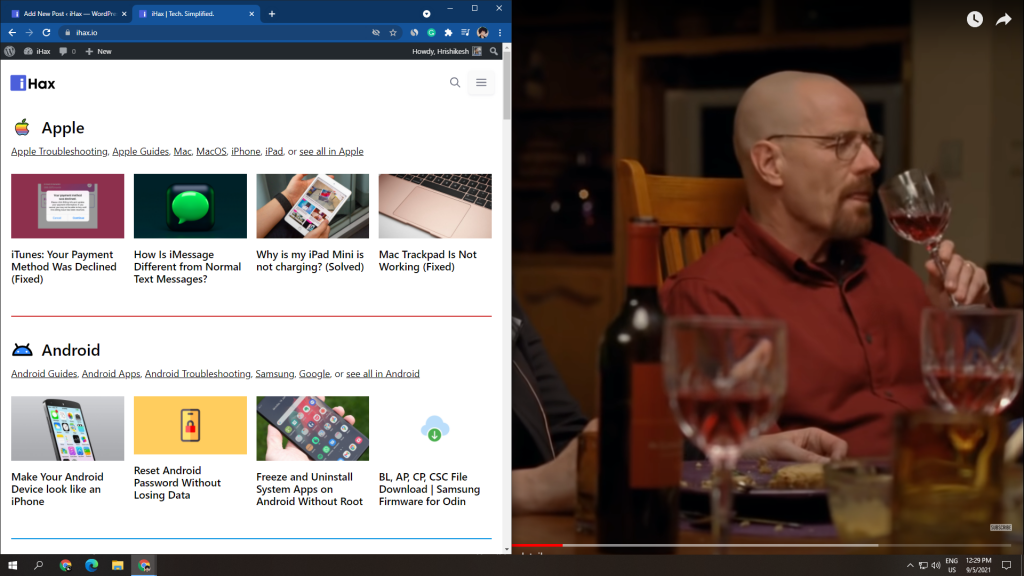Follow see all in Android link
The height and width of the screenshot is (576, 1024).
point(383,374)
